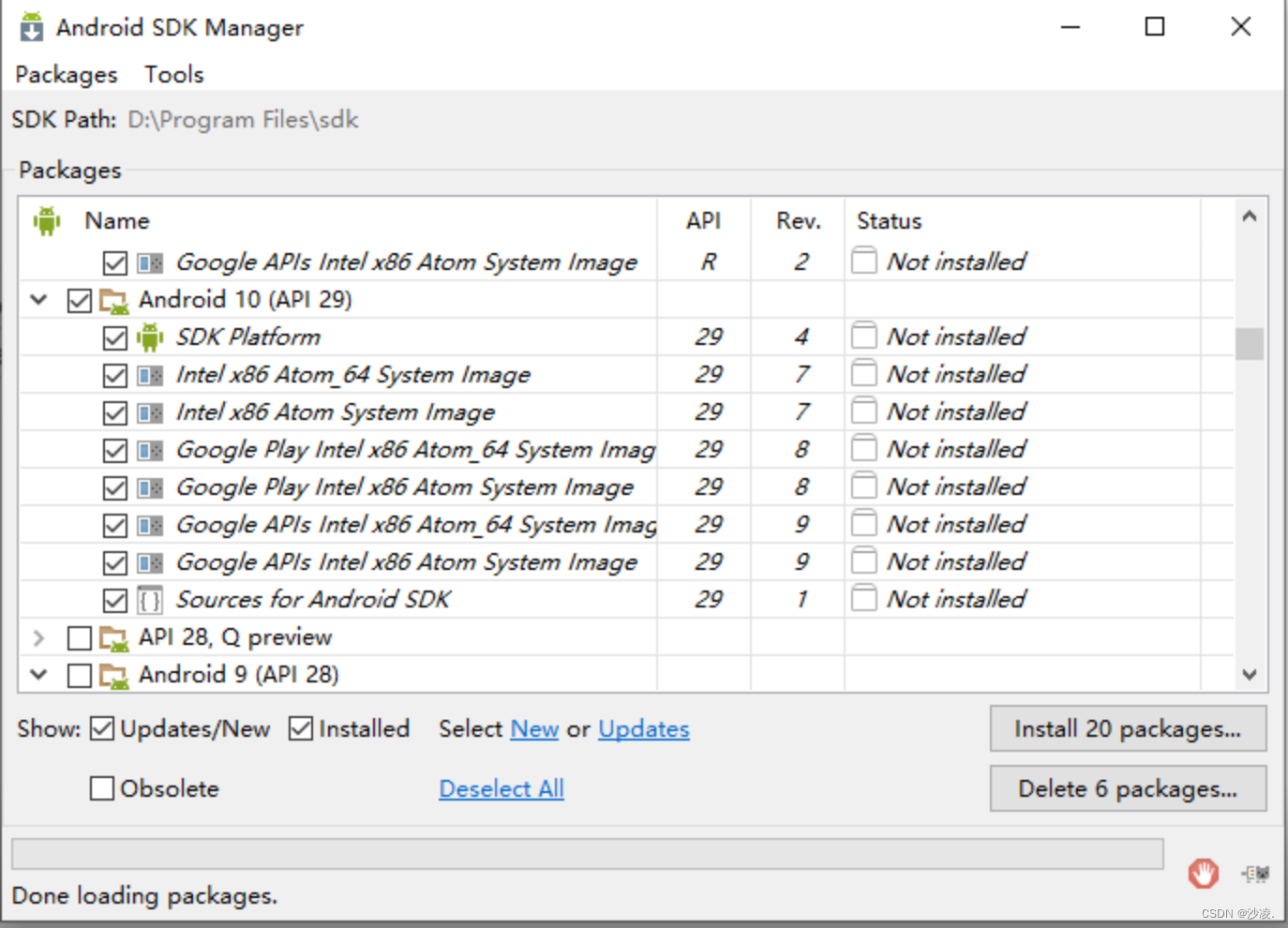Click the Status column header
Screen dimensions: 1288x928
pyautogui.click(x=889, y=221)
